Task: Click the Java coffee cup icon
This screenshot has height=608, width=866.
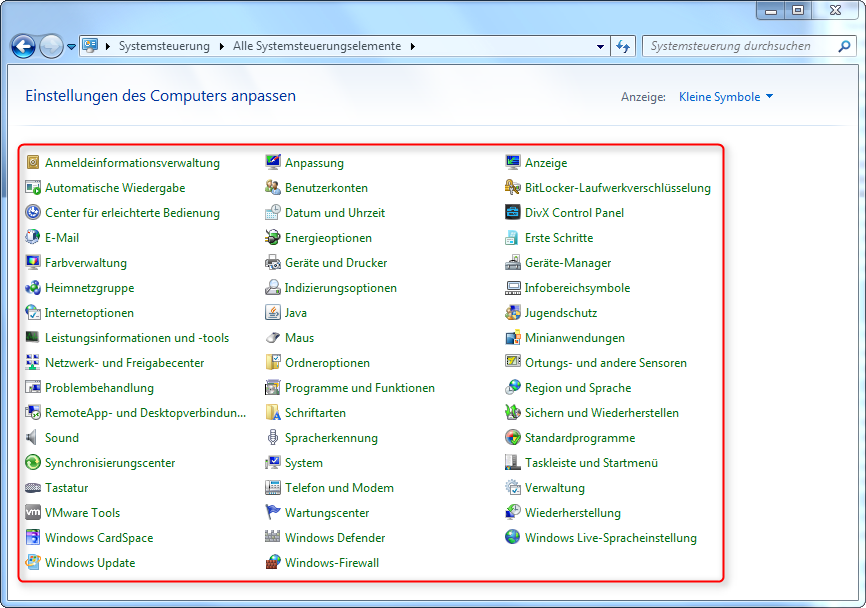Action: tap(273, 313)
